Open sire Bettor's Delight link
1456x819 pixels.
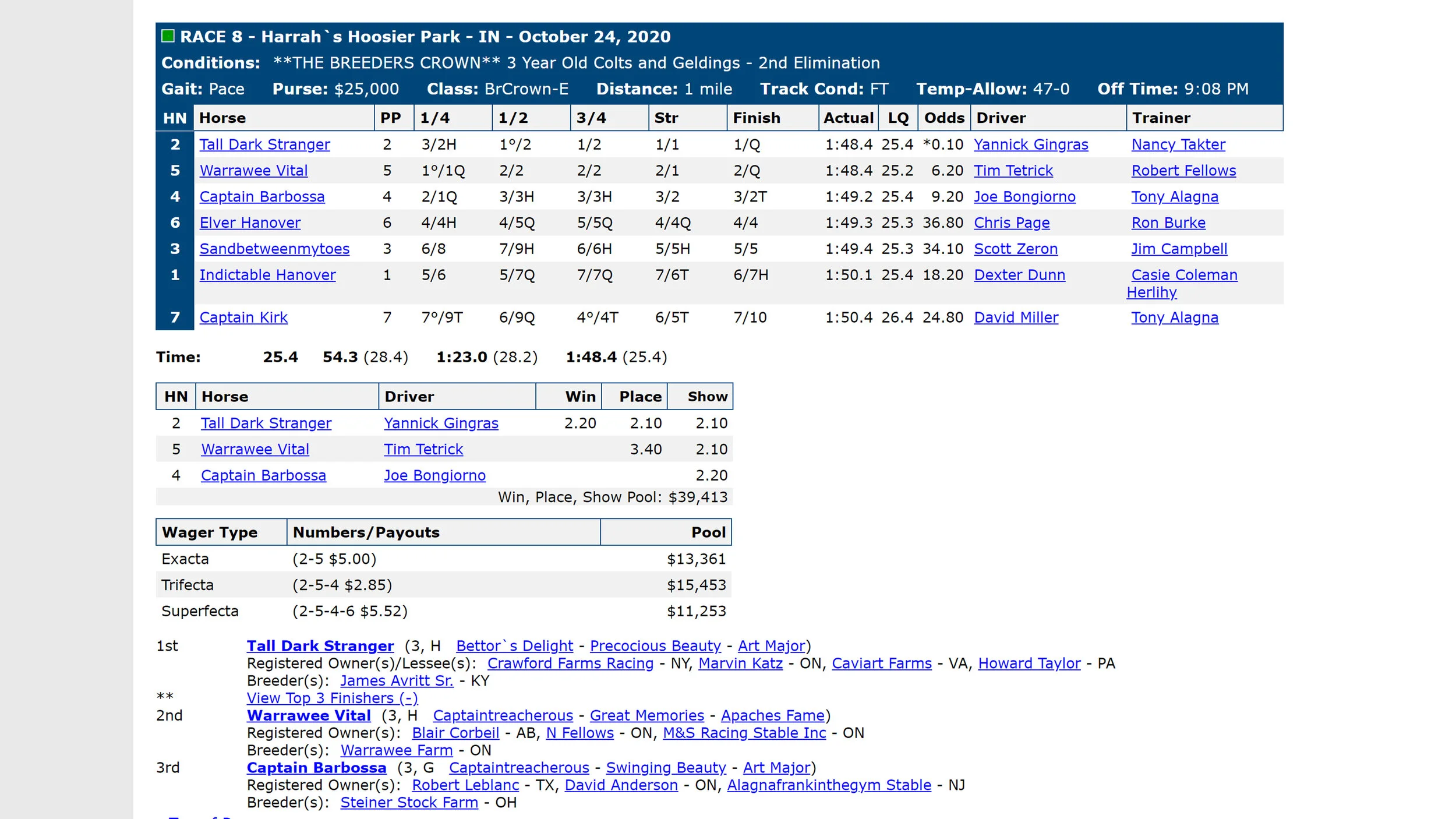tap(514, 646)
